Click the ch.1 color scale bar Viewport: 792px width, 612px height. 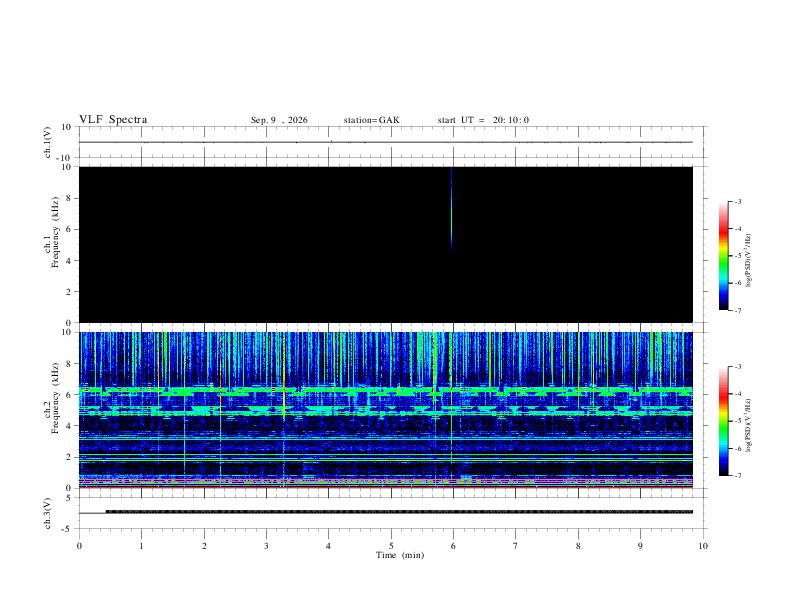click(723, 256)
